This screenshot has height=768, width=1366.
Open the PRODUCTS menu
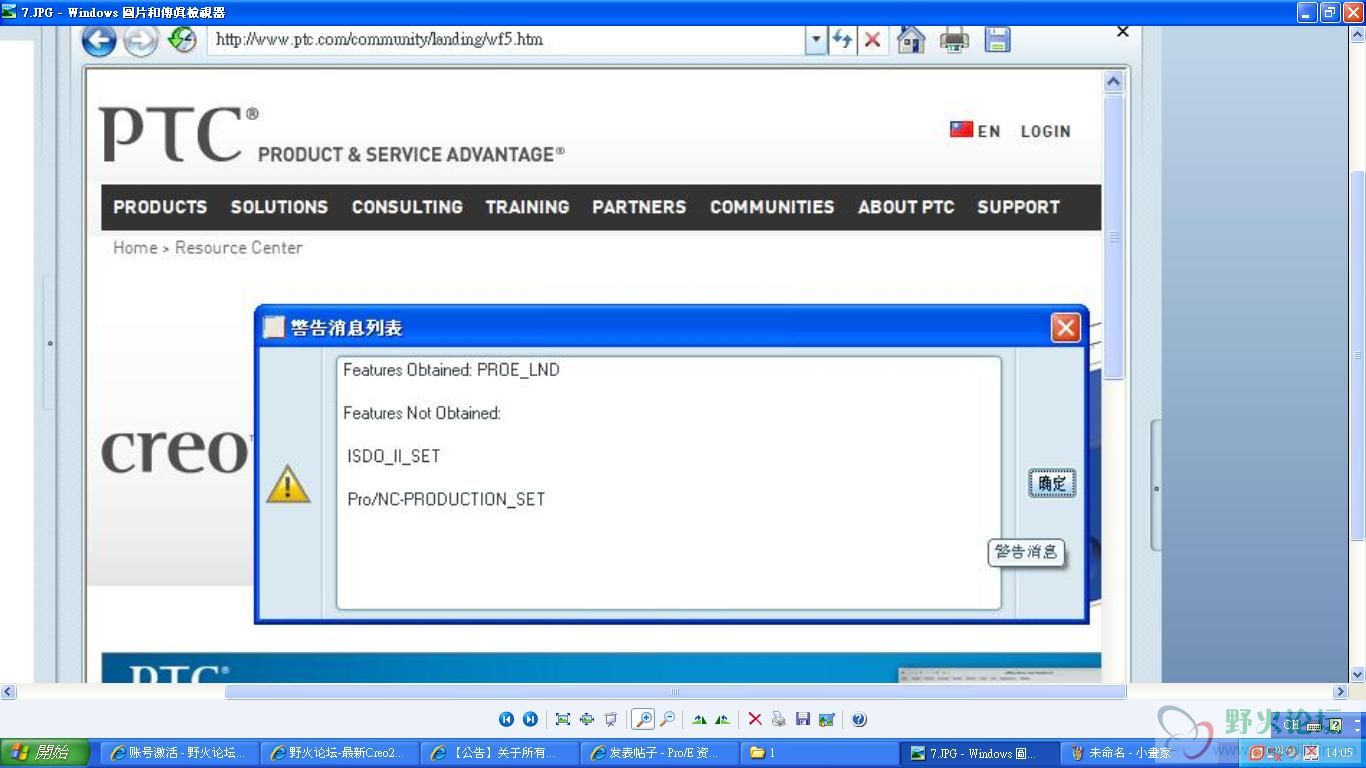[160, 207]
